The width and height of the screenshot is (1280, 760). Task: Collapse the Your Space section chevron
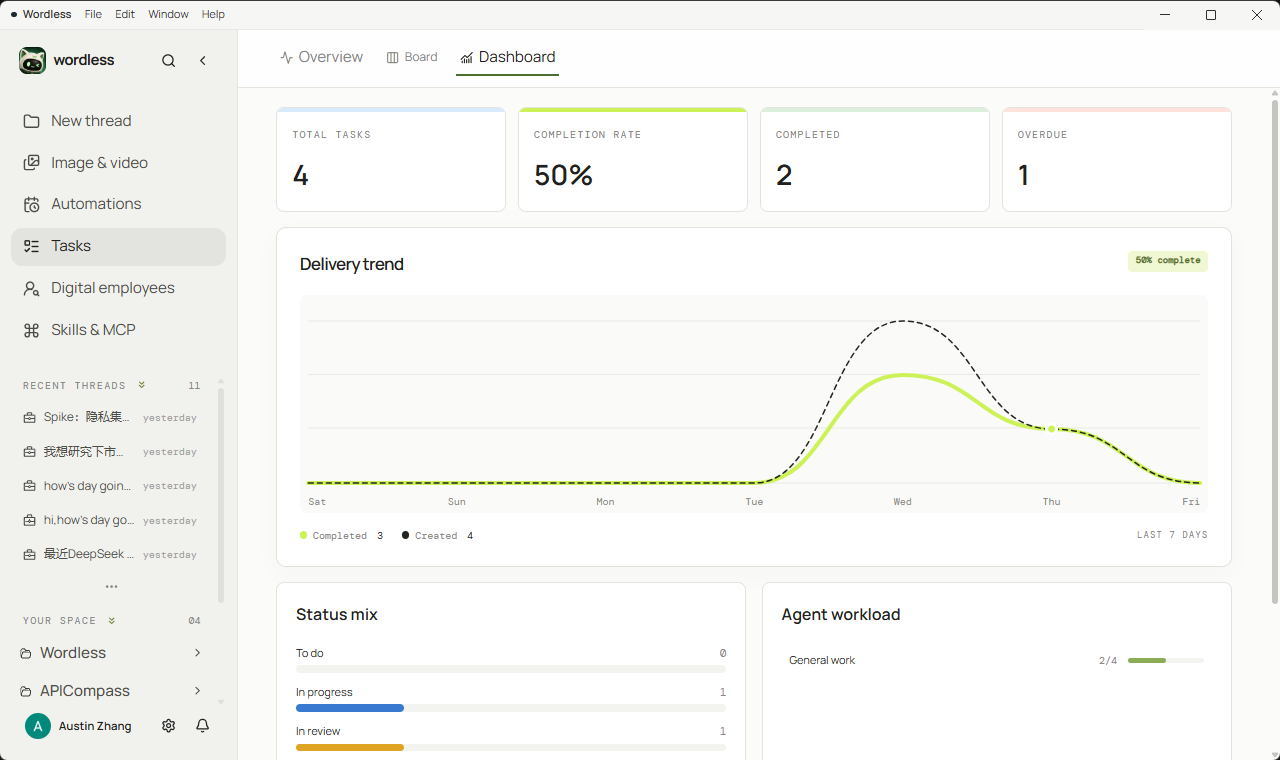point(112,620)
